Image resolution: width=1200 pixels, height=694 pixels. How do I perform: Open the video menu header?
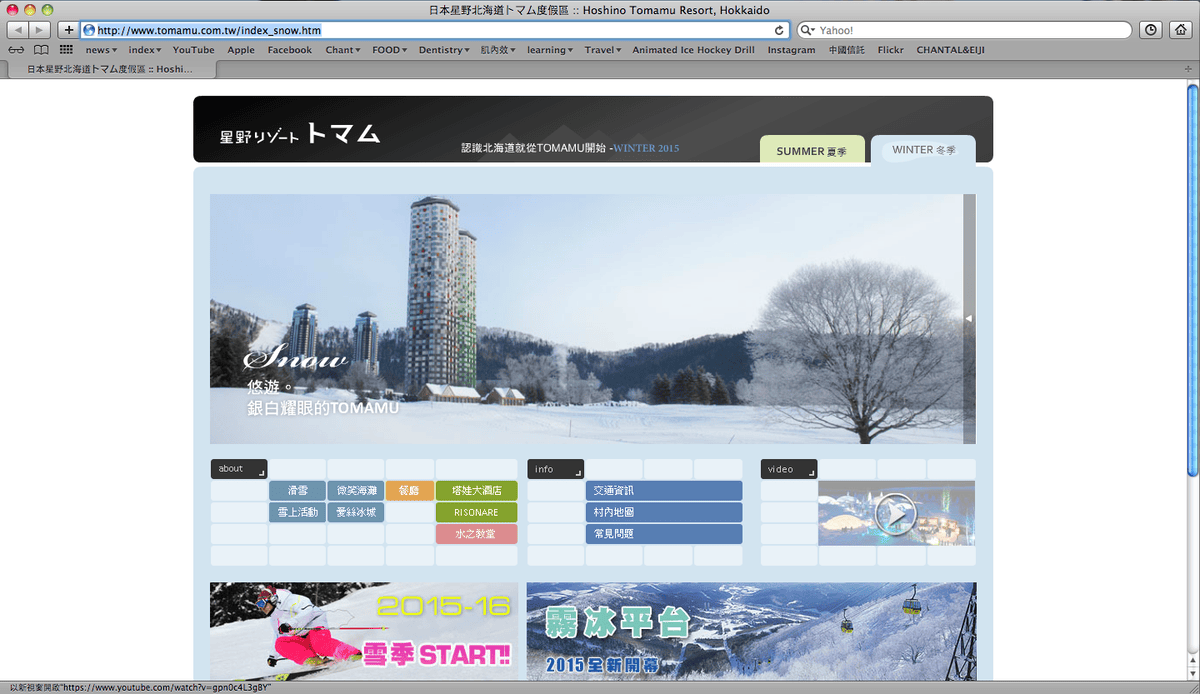point(789,469)
